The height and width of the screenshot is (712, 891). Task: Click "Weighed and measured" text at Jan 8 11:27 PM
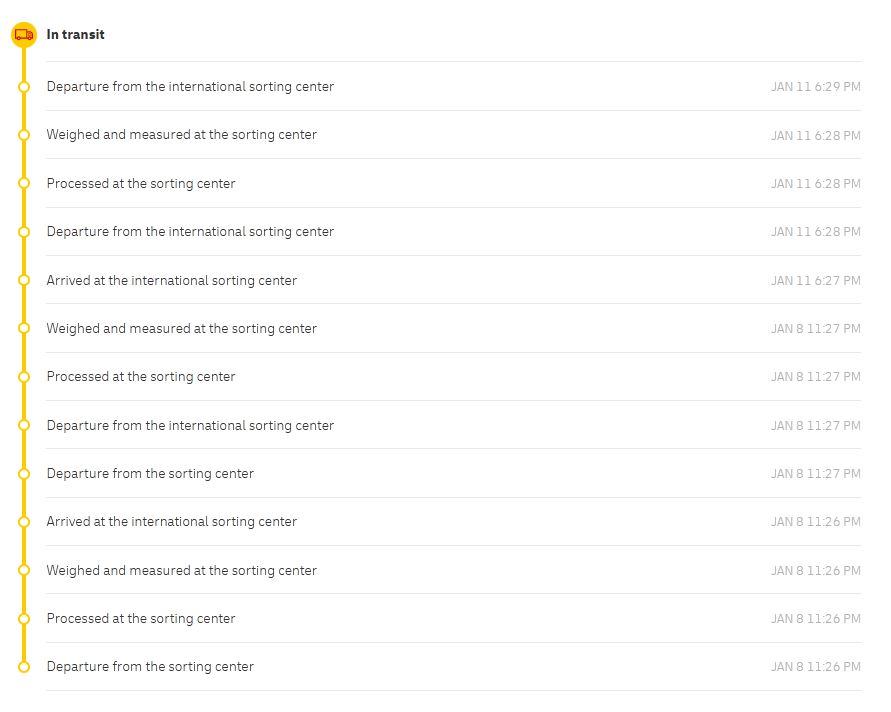[181, 329]
